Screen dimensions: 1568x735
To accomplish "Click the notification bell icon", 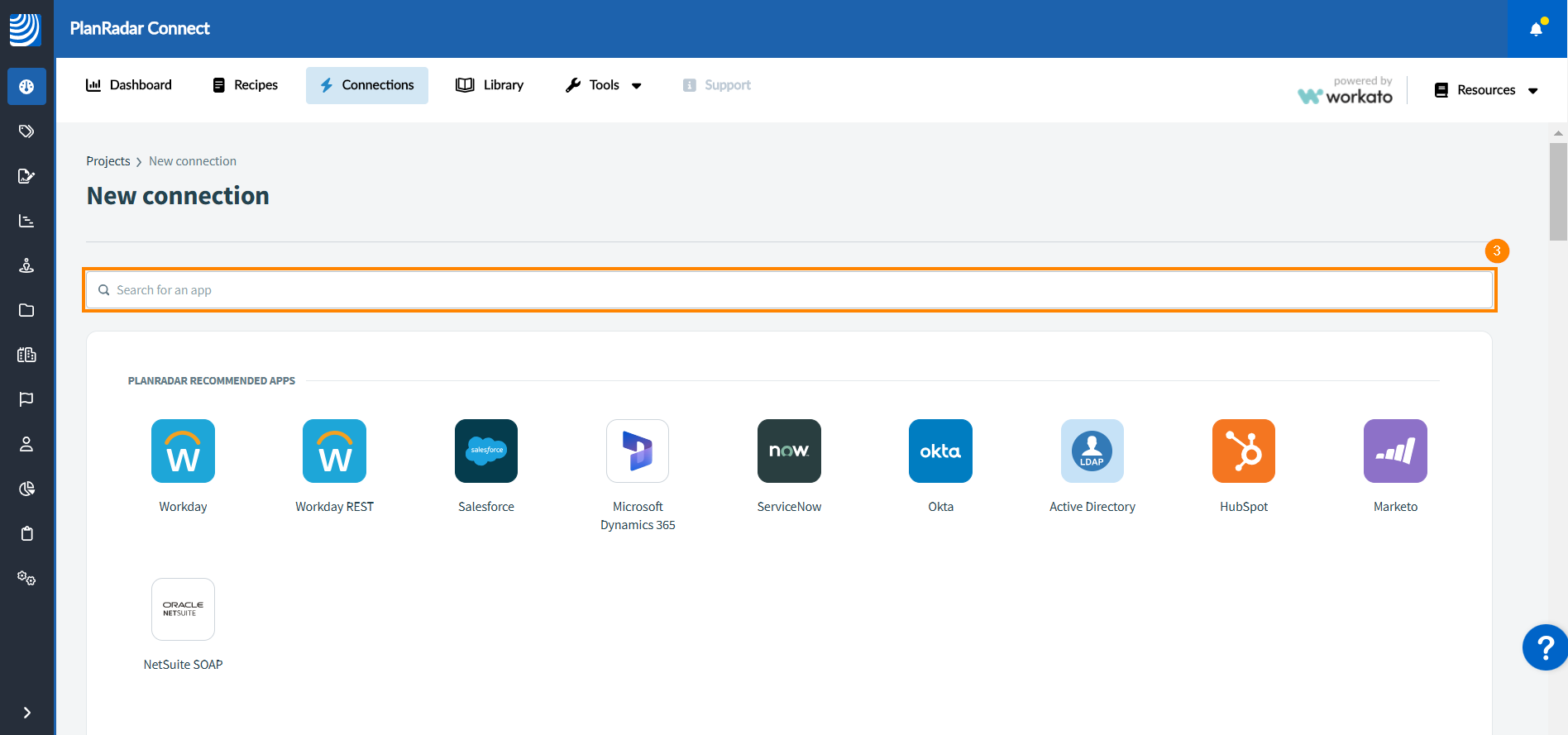I will [x=1536, y=29].
